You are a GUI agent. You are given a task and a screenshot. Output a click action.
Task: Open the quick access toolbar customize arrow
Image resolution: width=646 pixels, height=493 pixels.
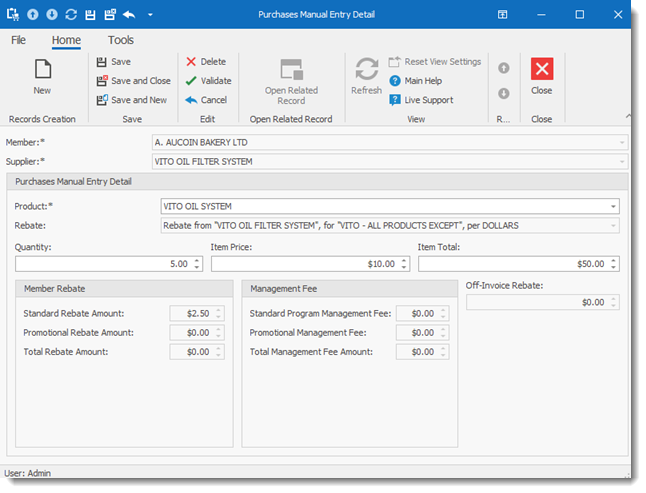pyautogui.click(x=150, y=15)
